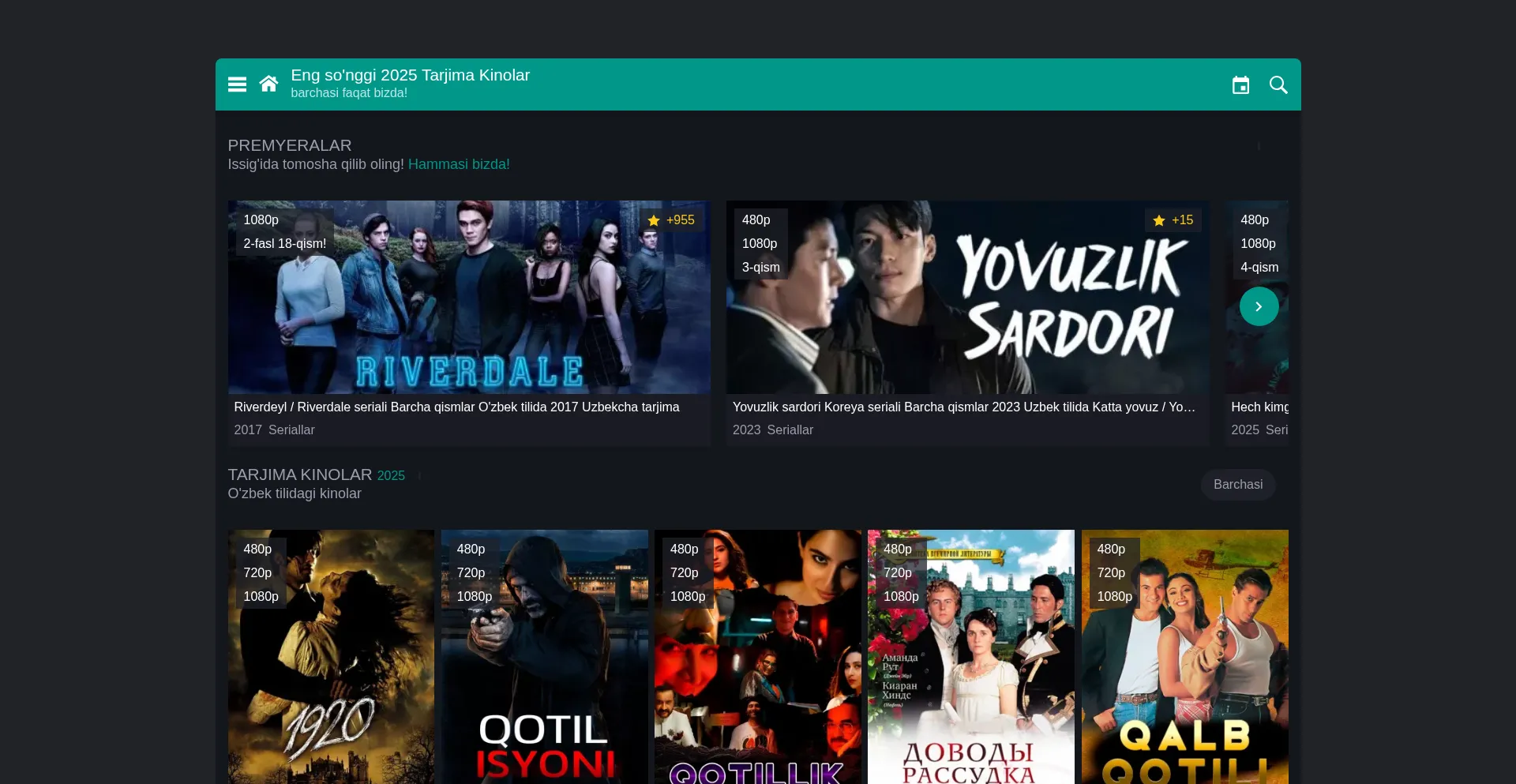Click 1080p badge on the 1920 poster

click(x=261, y=597)
